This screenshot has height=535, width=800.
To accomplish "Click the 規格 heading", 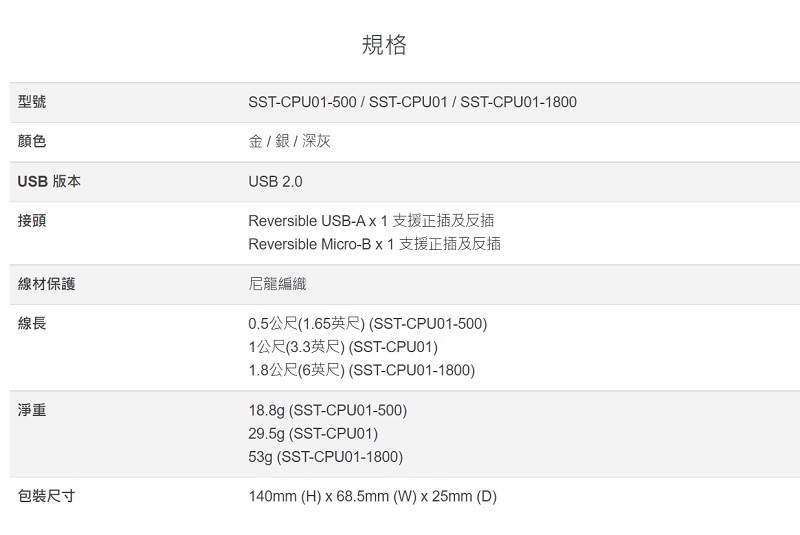I will click(384, 46).
